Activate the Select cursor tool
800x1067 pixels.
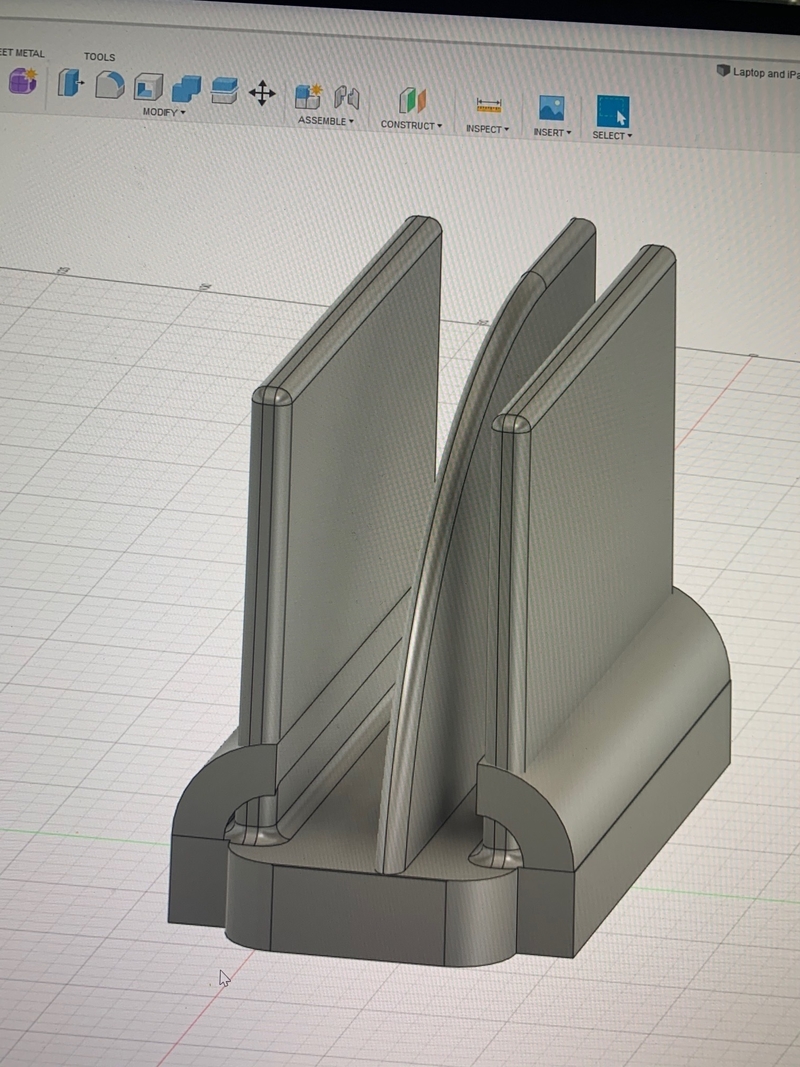pyautogui.click(x=613, y=111)
